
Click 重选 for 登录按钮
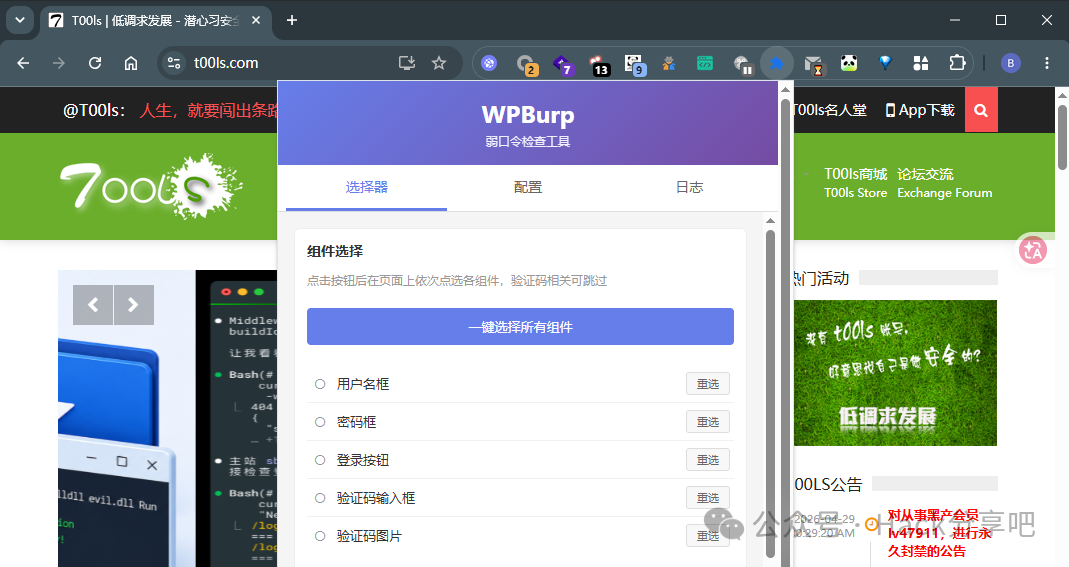[x=708, y=460]
